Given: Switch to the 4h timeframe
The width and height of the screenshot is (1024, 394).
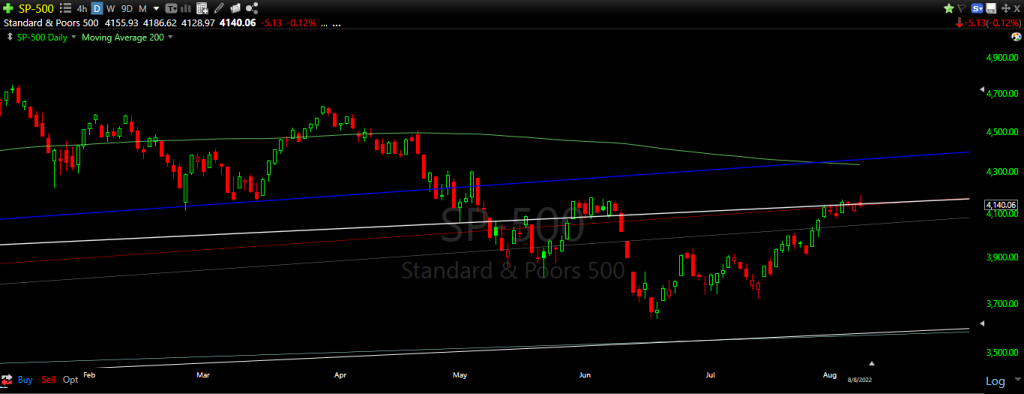Looking at the screenshot, I should 82,8.
